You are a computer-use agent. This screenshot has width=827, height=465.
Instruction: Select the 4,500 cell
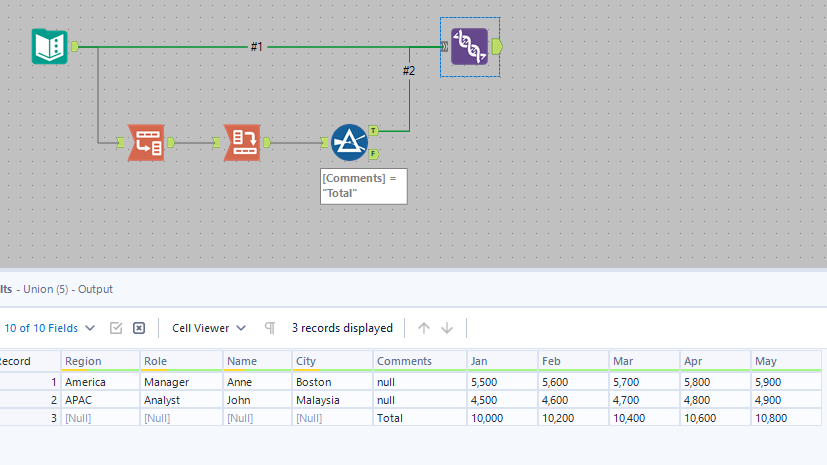pyautogui.click(x=502, y=400)
